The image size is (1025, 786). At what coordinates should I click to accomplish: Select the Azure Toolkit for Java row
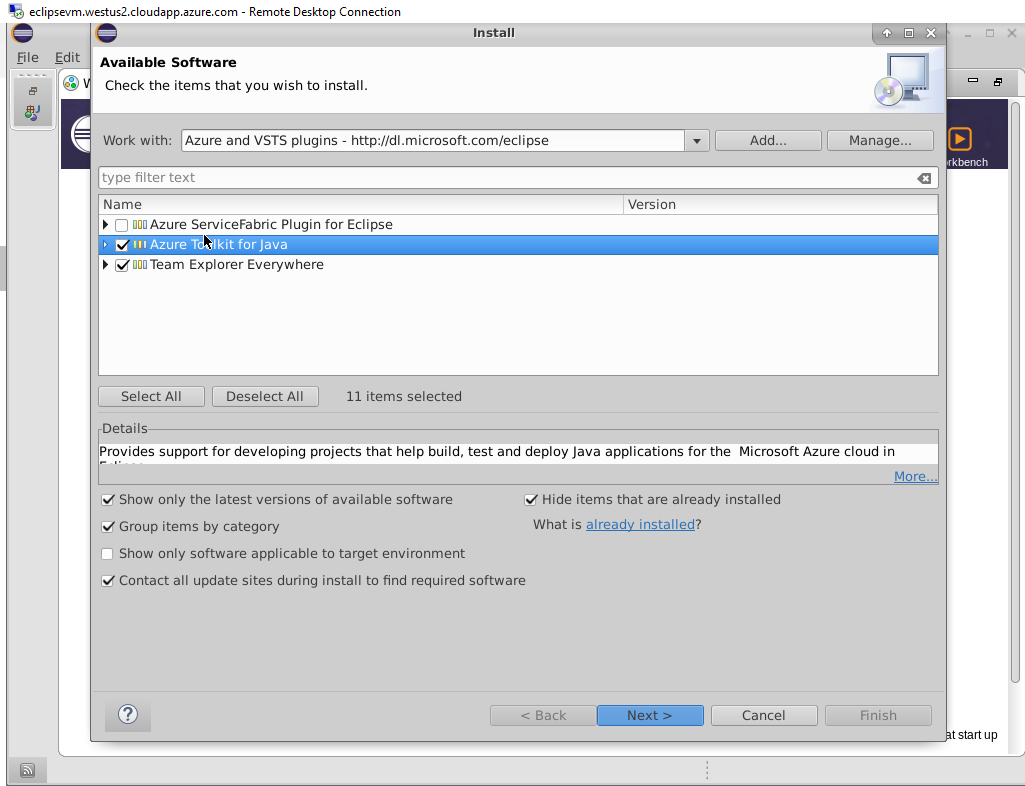[518, 245]
